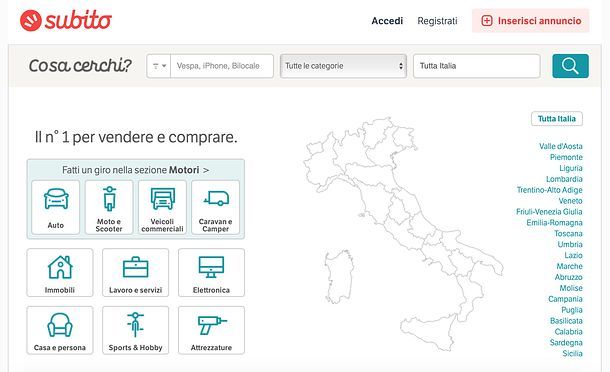Select Umbria region link
610x372 pixels.
tap(570, 244)
